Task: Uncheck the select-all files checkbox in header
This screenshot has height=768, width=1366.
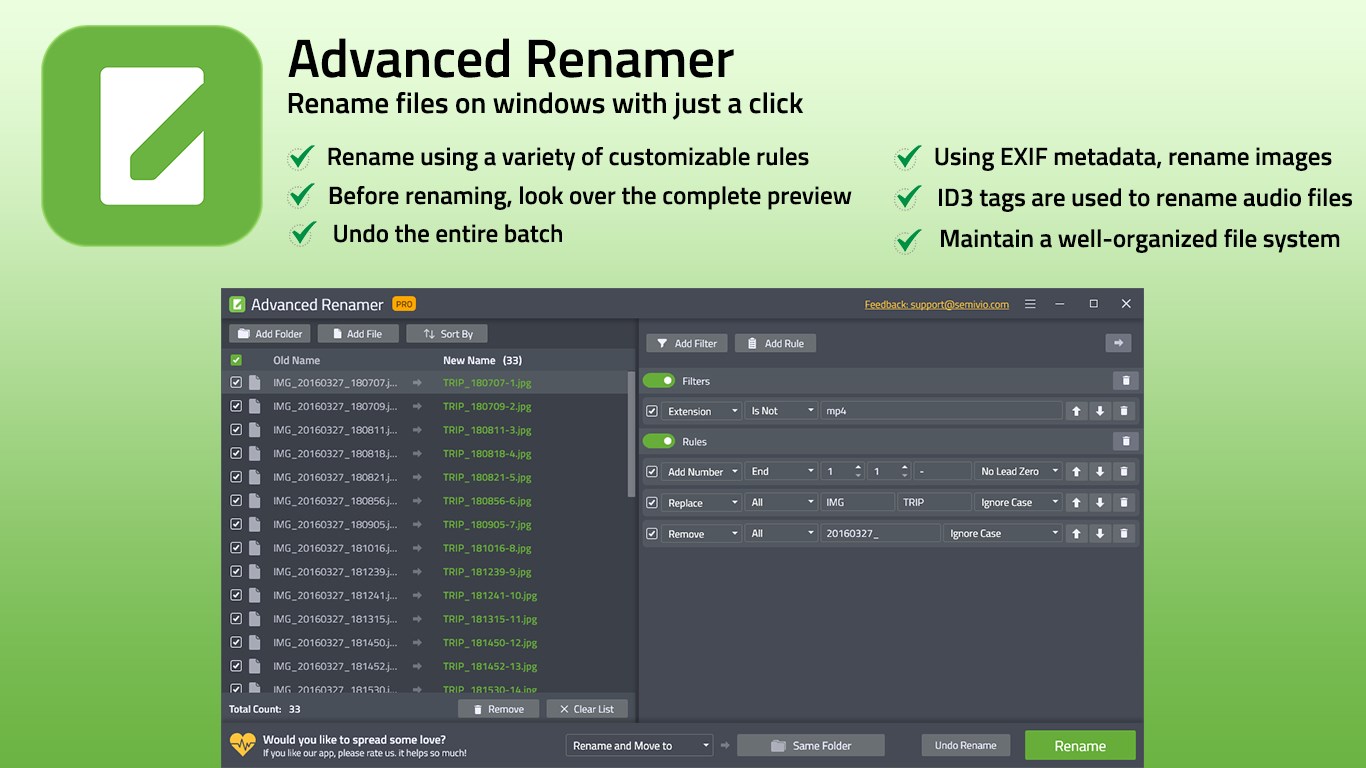Action: click(x=236, y=360)
